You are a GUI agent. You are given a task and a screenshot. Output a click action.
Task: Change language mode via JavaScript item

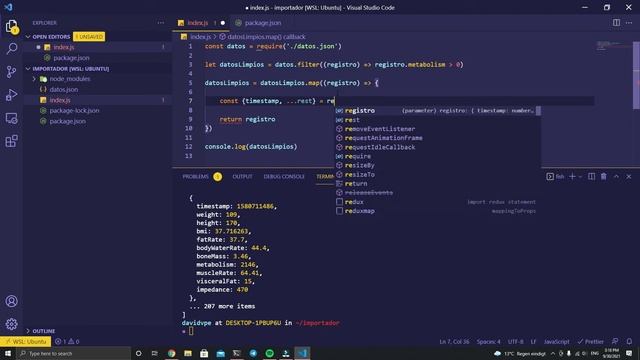click(556, 342)
